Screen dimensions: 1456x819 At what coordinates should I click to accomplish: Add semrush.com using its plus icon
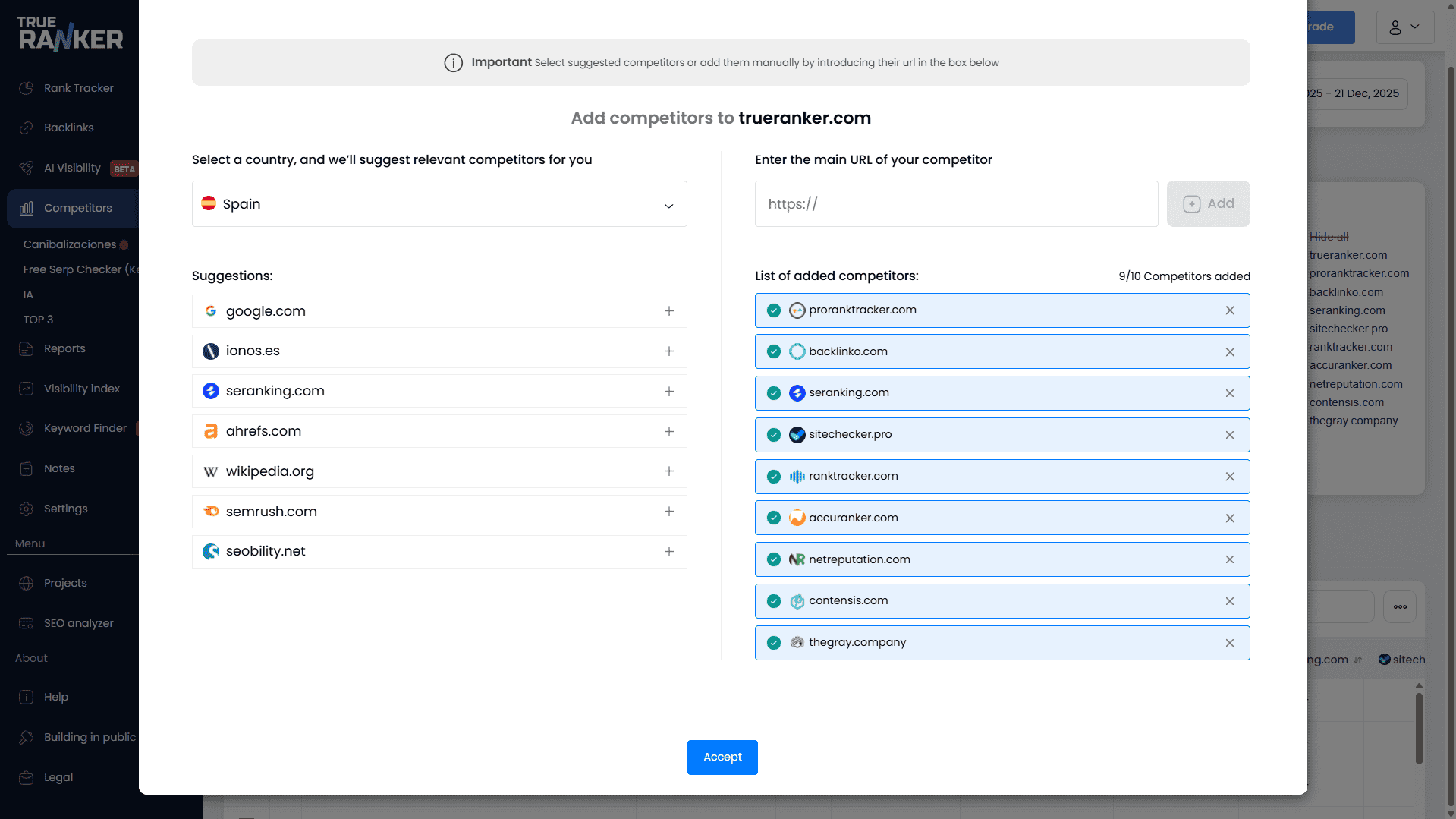pos(668,512)
